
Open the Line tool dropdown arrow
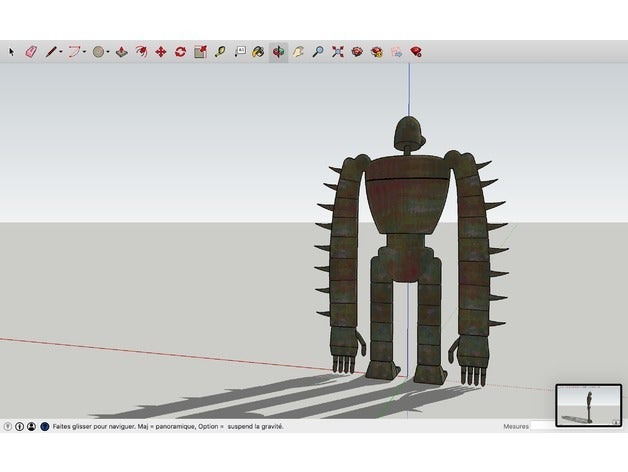pyautogui.click(x=61, y=51)
